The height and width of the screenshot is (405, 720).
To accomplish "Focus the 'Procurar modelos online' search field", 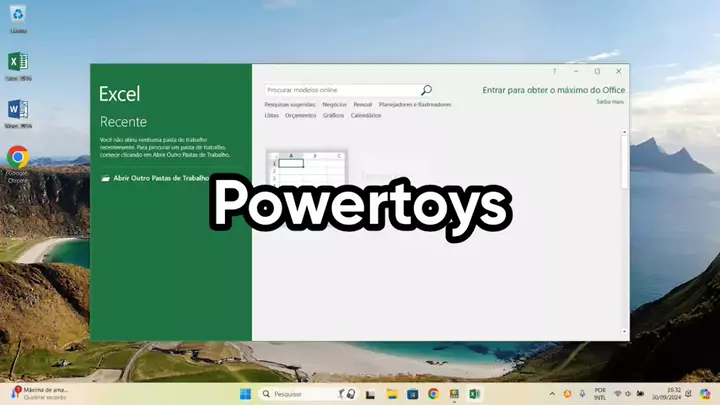I will click(x=340, y=90).
